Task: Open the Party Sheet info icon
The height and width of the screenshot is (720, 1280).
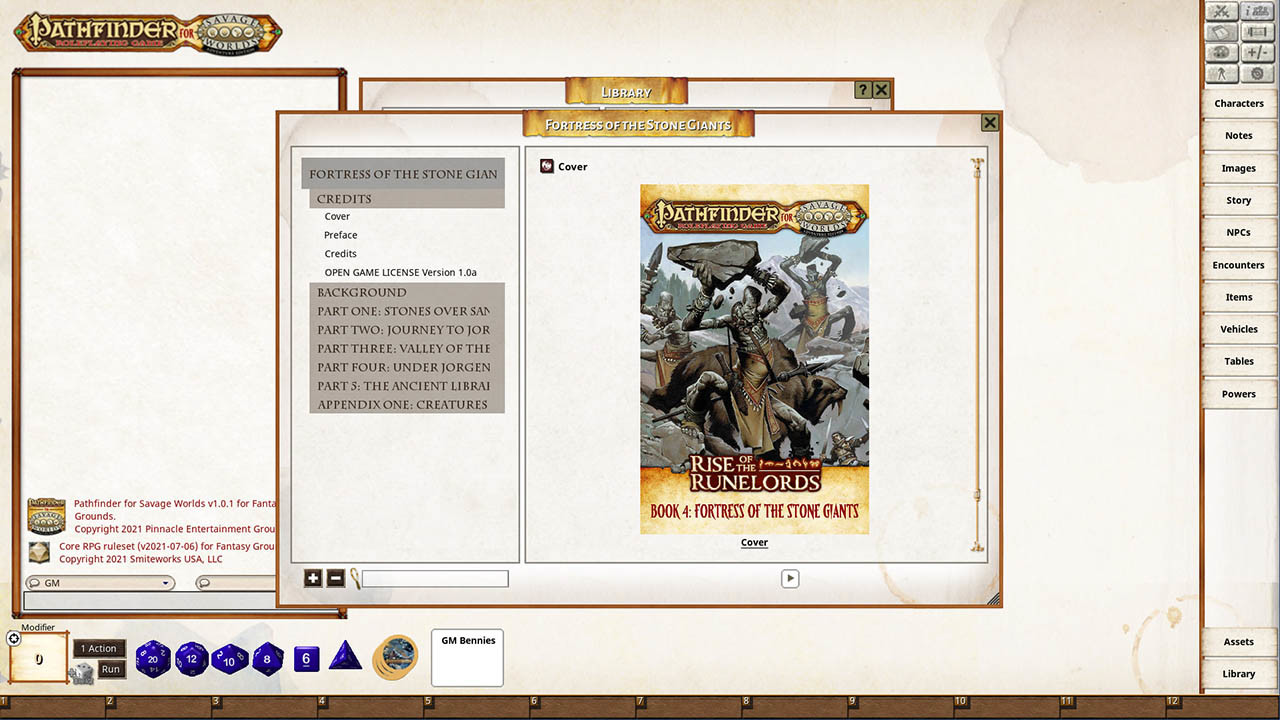Action: (x=1256, y=12)
